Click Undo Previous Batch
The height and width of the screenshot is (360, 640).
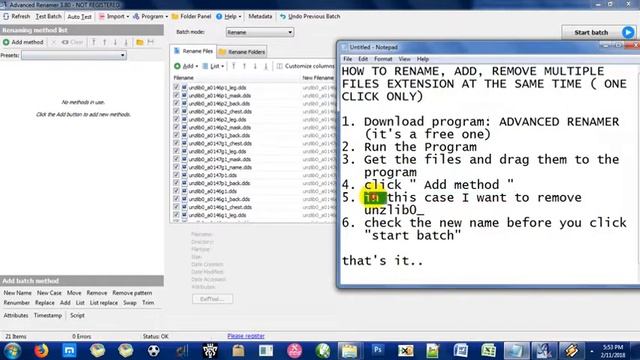coord(310,16)
